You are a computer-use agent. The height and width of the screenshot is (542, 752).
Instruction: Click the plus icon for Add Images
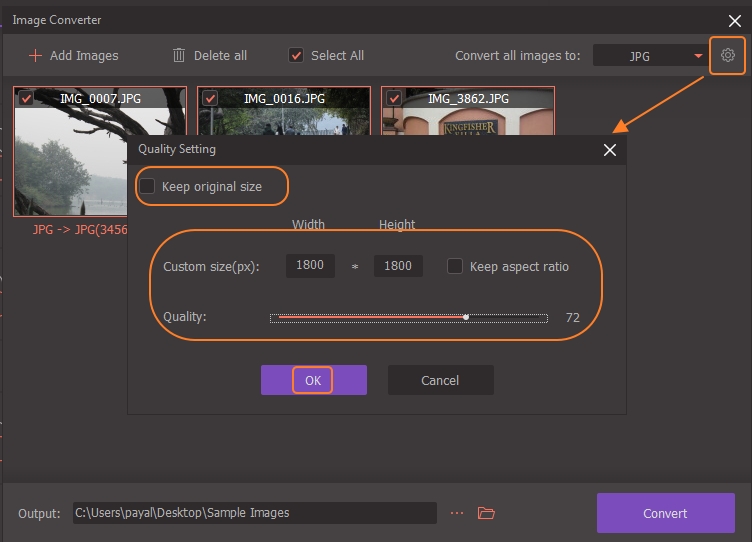coord(35,56)
